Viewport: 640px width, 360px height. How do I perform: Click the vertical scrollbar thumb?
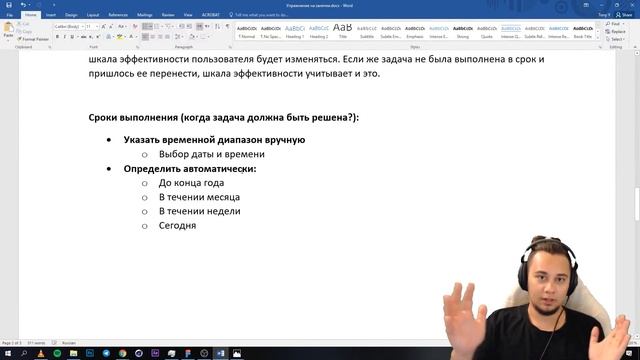(x=637, y=204)
